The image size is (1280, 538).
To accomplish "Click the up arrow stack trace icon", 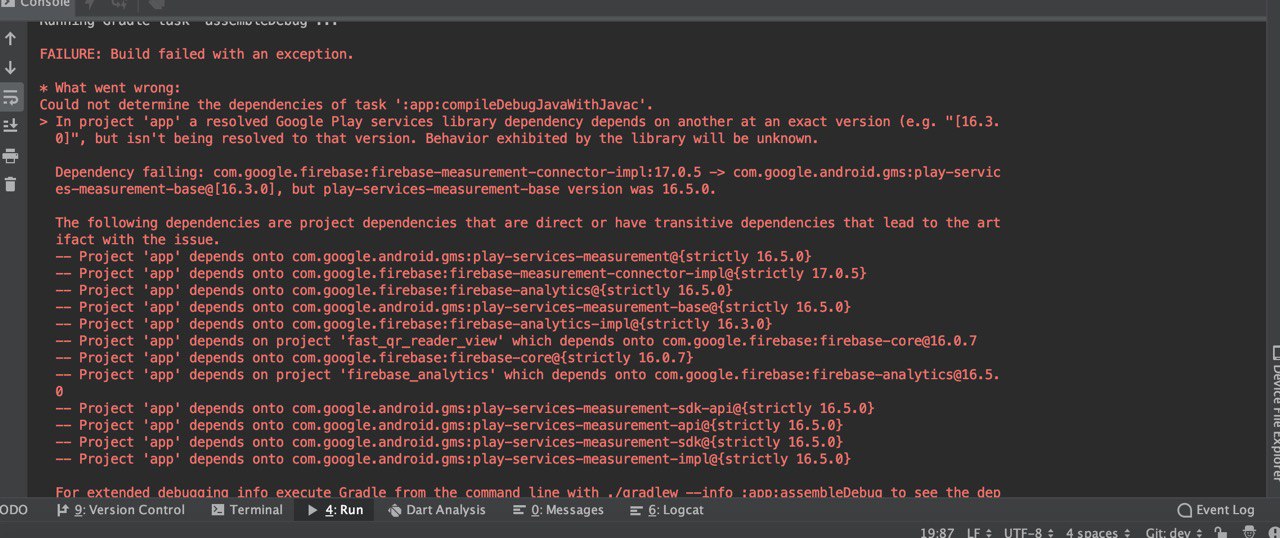I will click(11, 39).
